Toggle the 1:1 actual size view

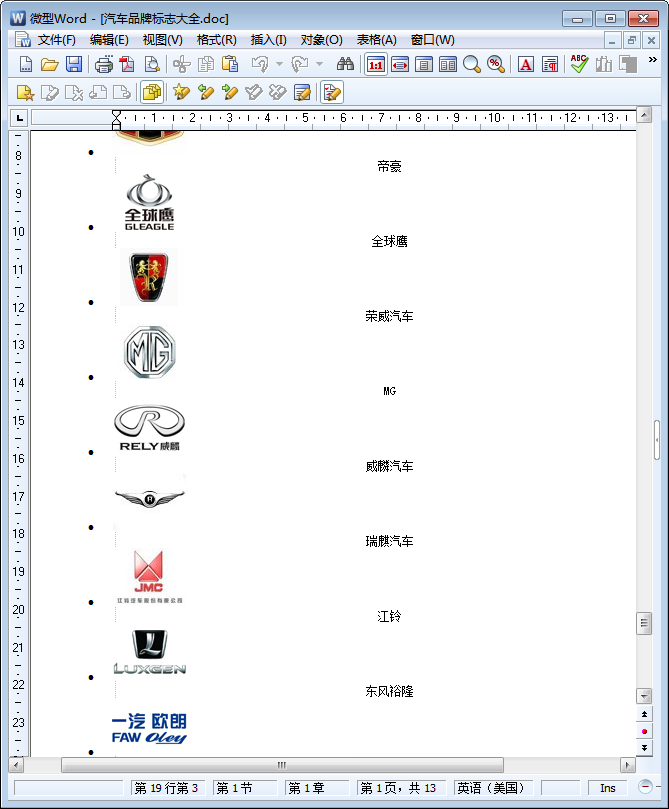376,64
